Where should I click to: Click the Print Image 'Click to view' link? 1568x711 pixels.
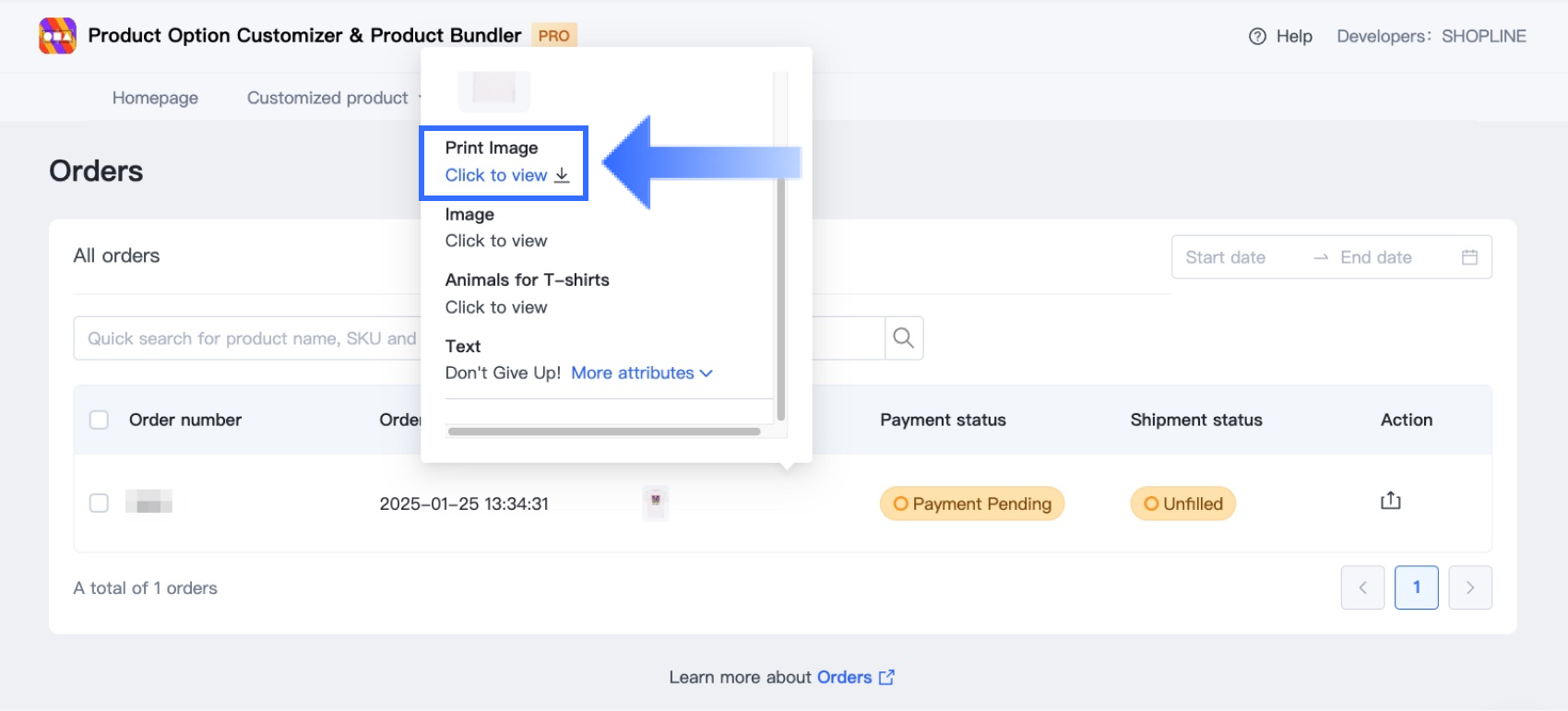pos(496,175)
